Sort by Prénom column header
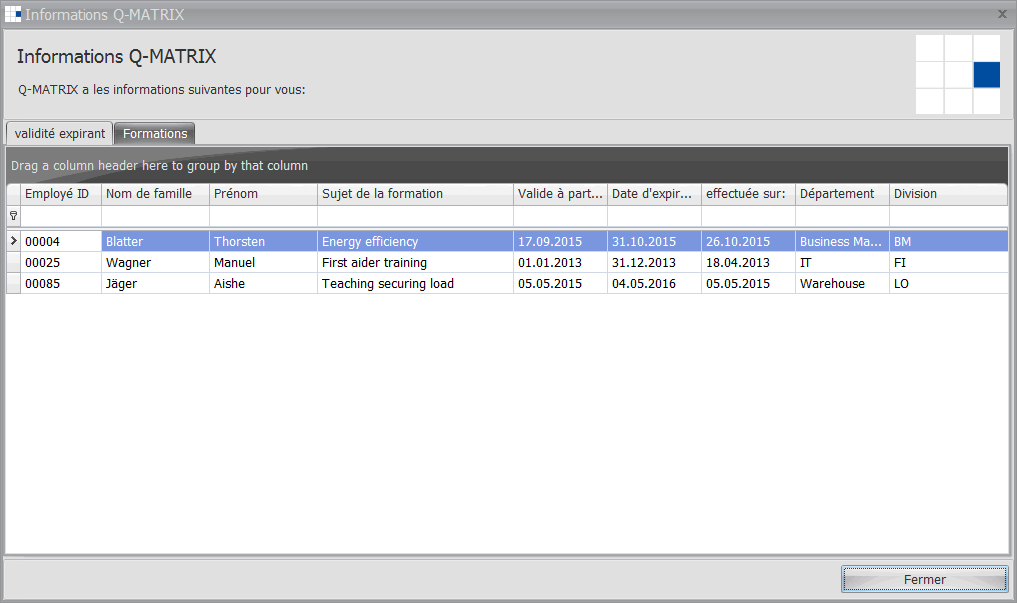 [263, 194]
